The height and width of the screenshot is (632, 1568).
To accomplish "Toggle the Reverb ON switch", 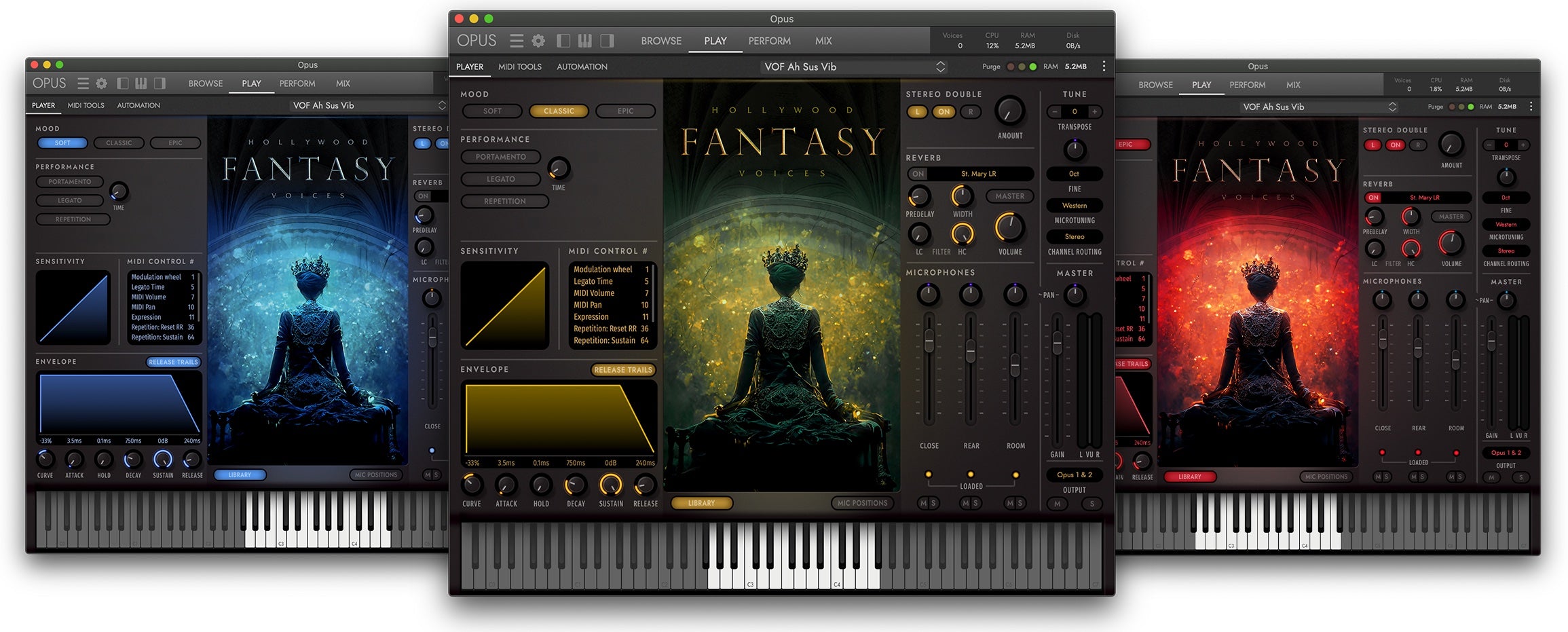I will pyautogui.click(x=918, y=174).
